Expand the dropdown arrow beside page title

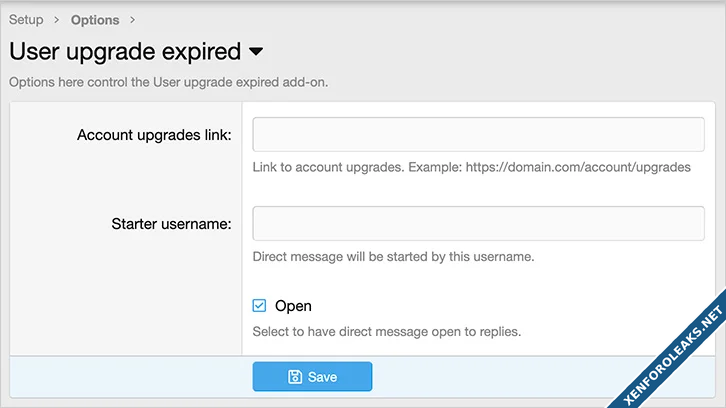pos(256,51)
